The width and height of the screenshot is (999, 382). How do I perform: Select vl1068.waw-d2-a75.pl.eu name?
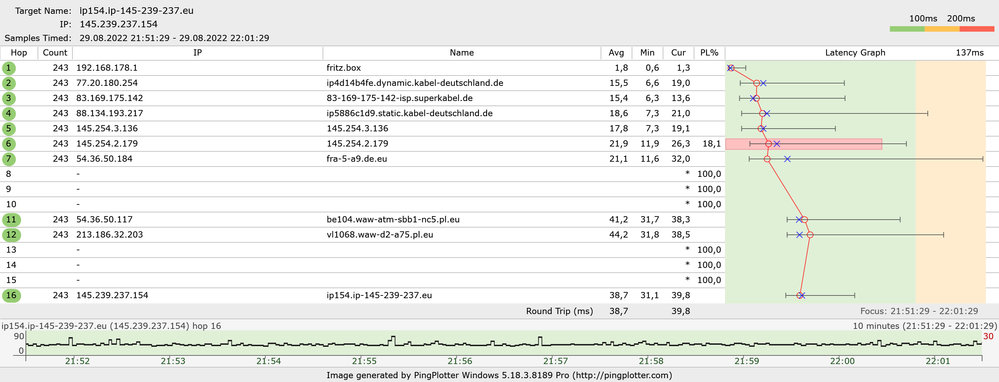click(381, 235)
